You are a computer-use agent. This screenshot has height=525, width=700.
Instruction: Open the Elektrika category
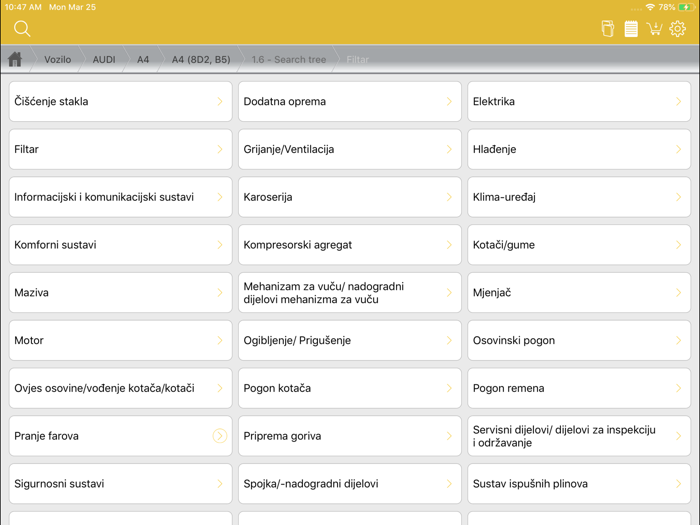pyautogui.click(x=579, y=101)
